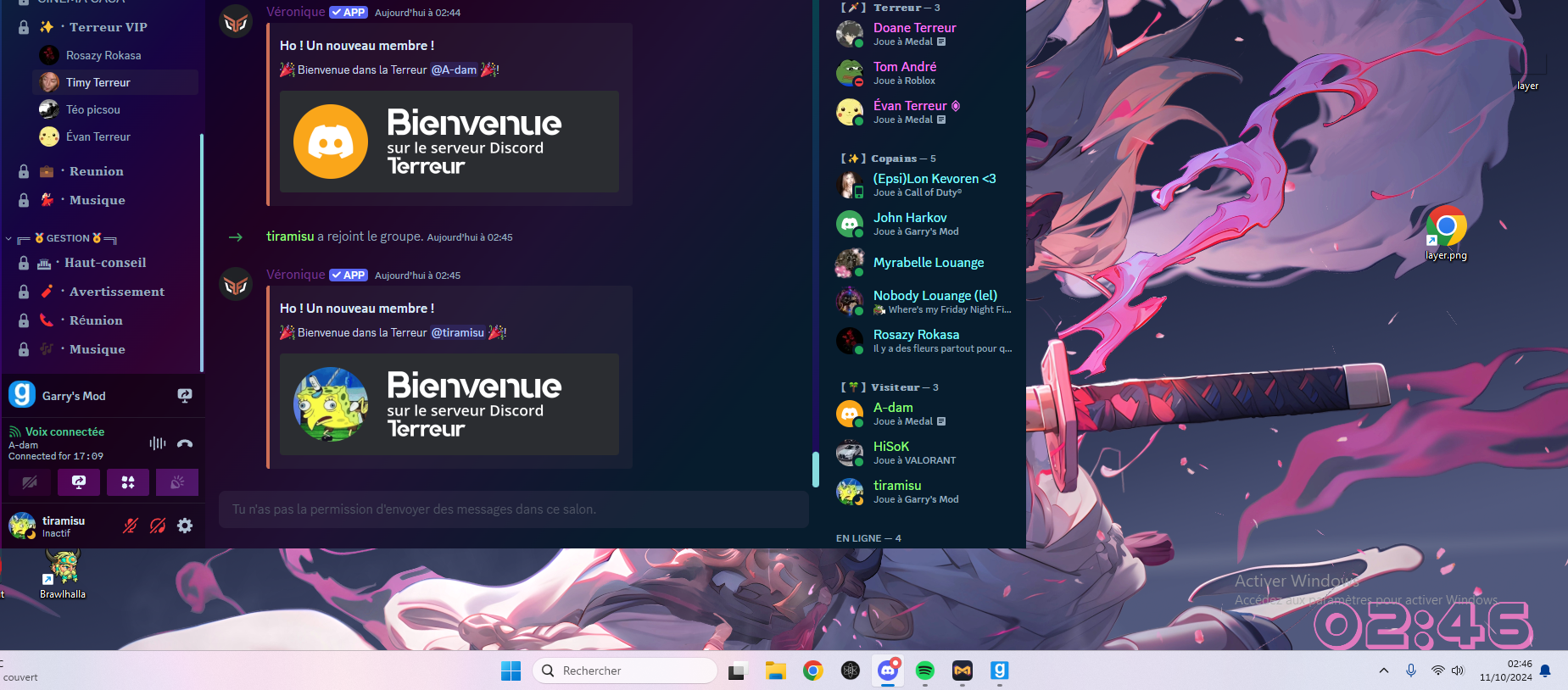Click the chat messages scrollbar
The image size is (1568, 690).
(x=816, y=470)
